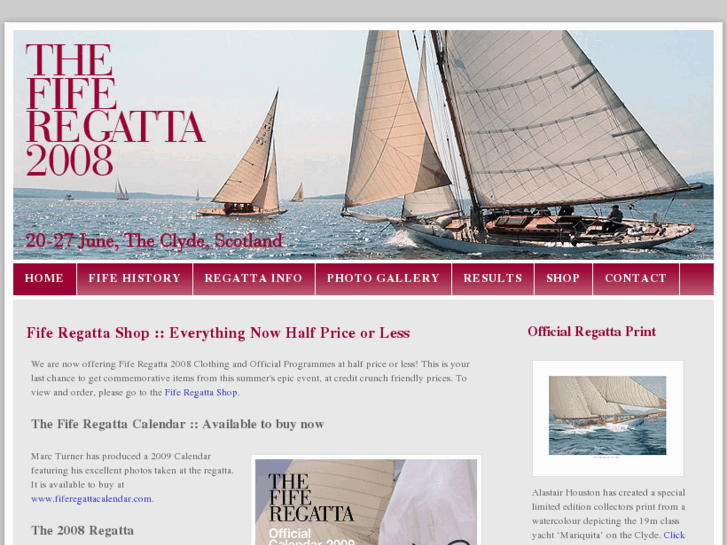Image resolution: width=727 pixels, height=545 pixels.
Task: Click the small yacht in banner
Action: coord(245,155)
